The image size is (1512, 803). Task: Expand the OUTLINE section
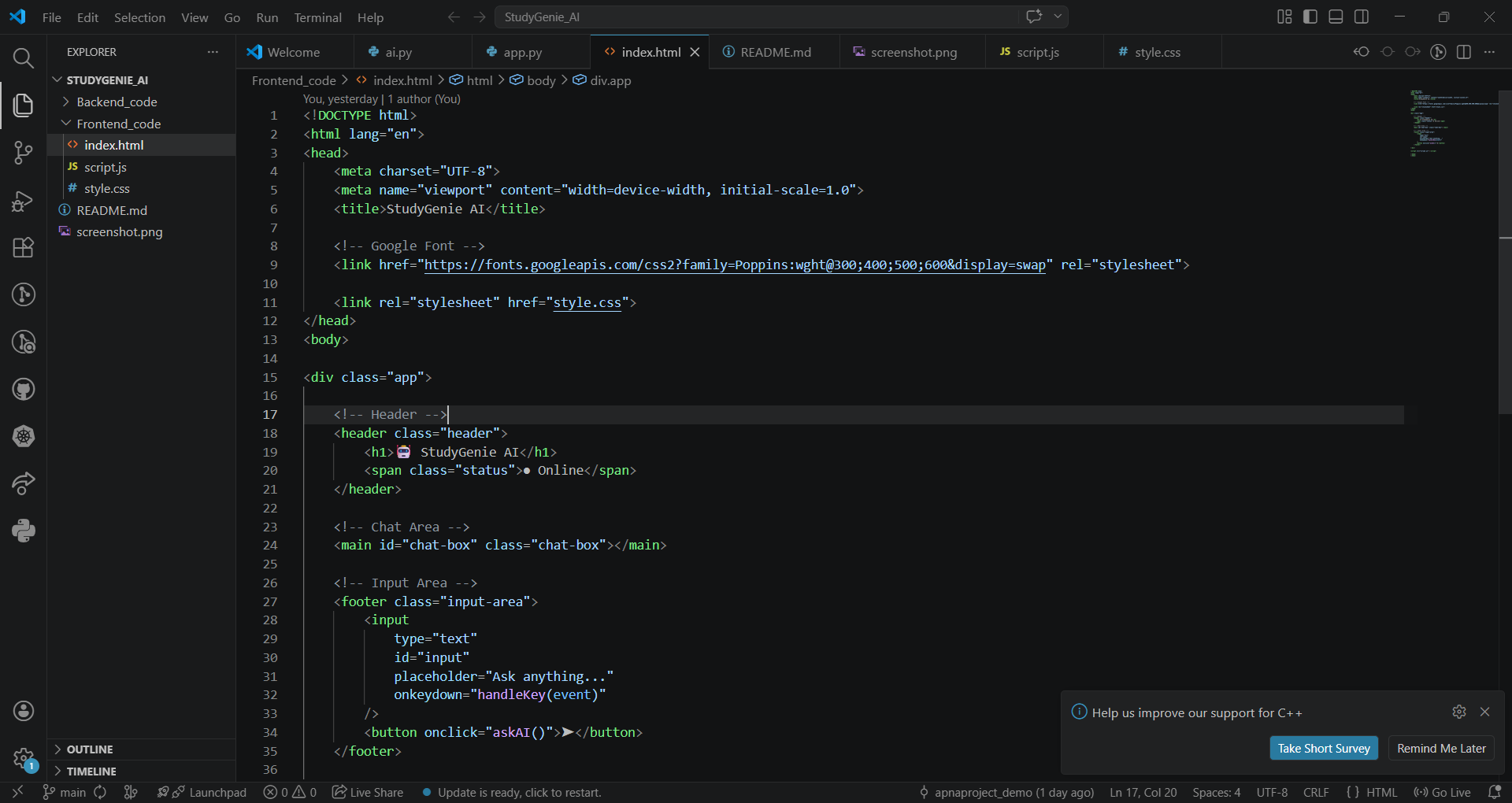pos(90,749)
